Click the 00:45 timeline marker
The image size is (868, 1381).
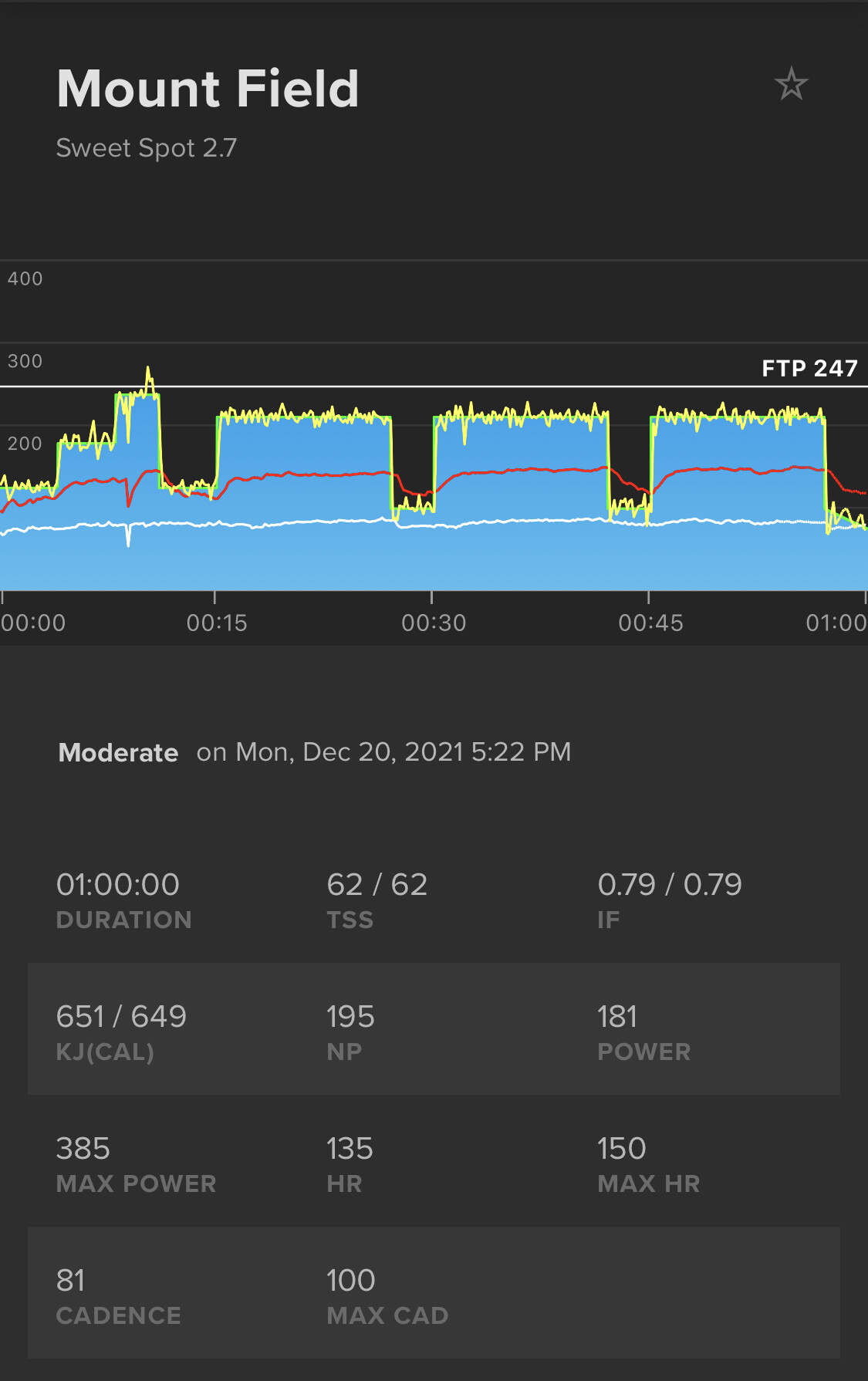click(x=650, y=622)
